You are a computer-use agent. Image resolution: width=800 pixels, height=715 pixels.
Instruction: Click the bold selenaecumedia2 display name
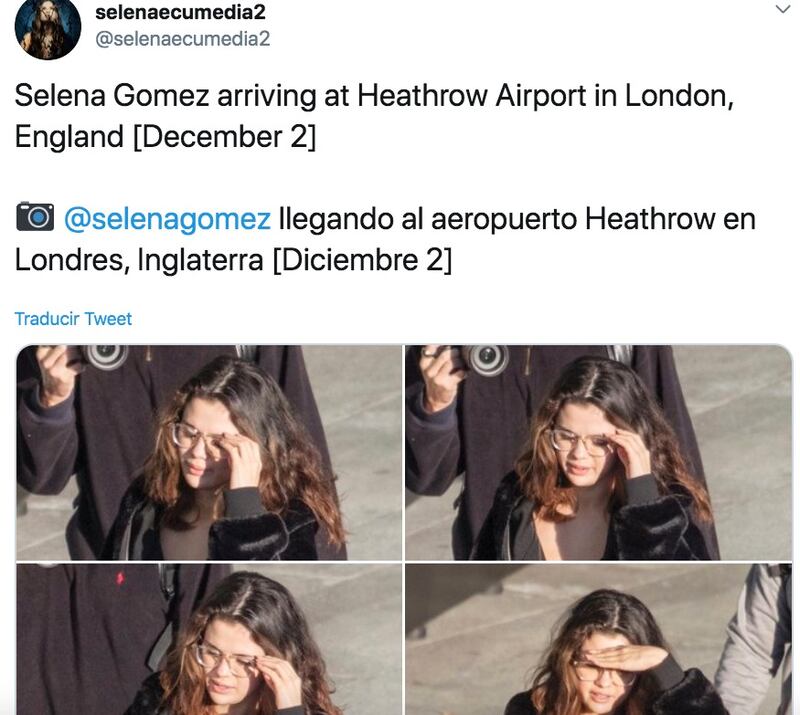click(180, 12)
